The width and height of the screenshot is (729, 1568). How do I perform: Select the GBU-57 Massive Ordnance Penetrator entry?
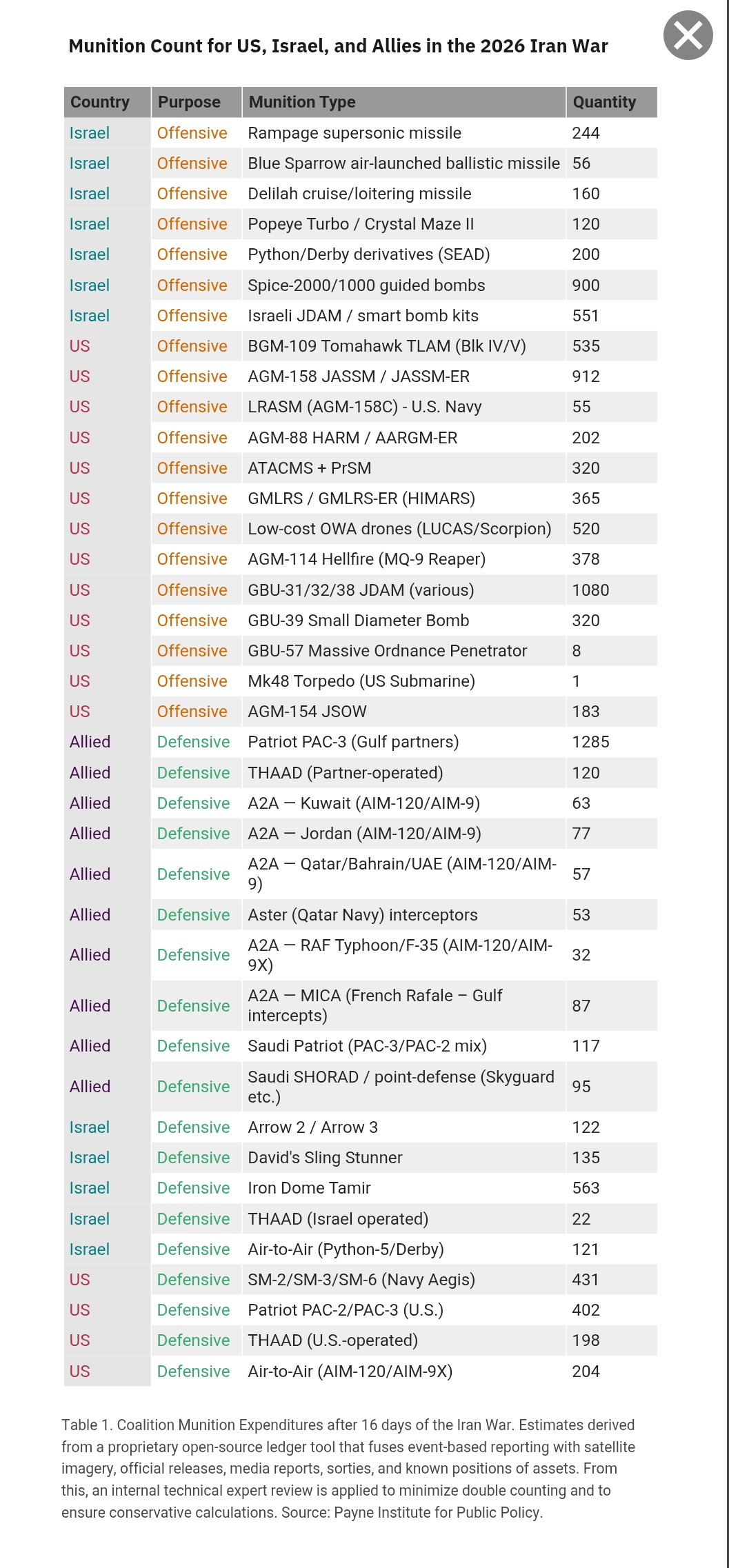point(387,651)
